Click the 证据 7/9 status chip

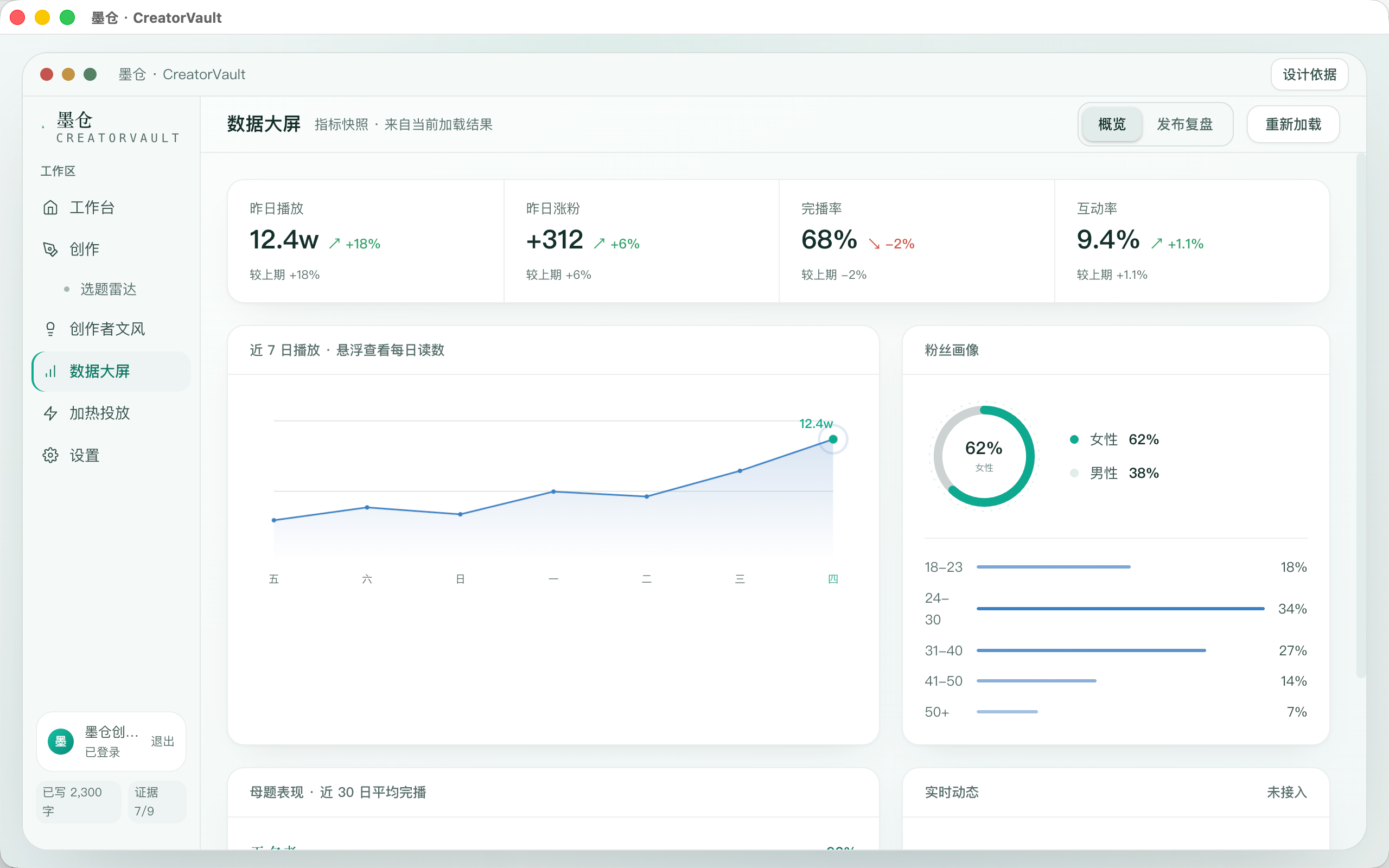[157, 801]
